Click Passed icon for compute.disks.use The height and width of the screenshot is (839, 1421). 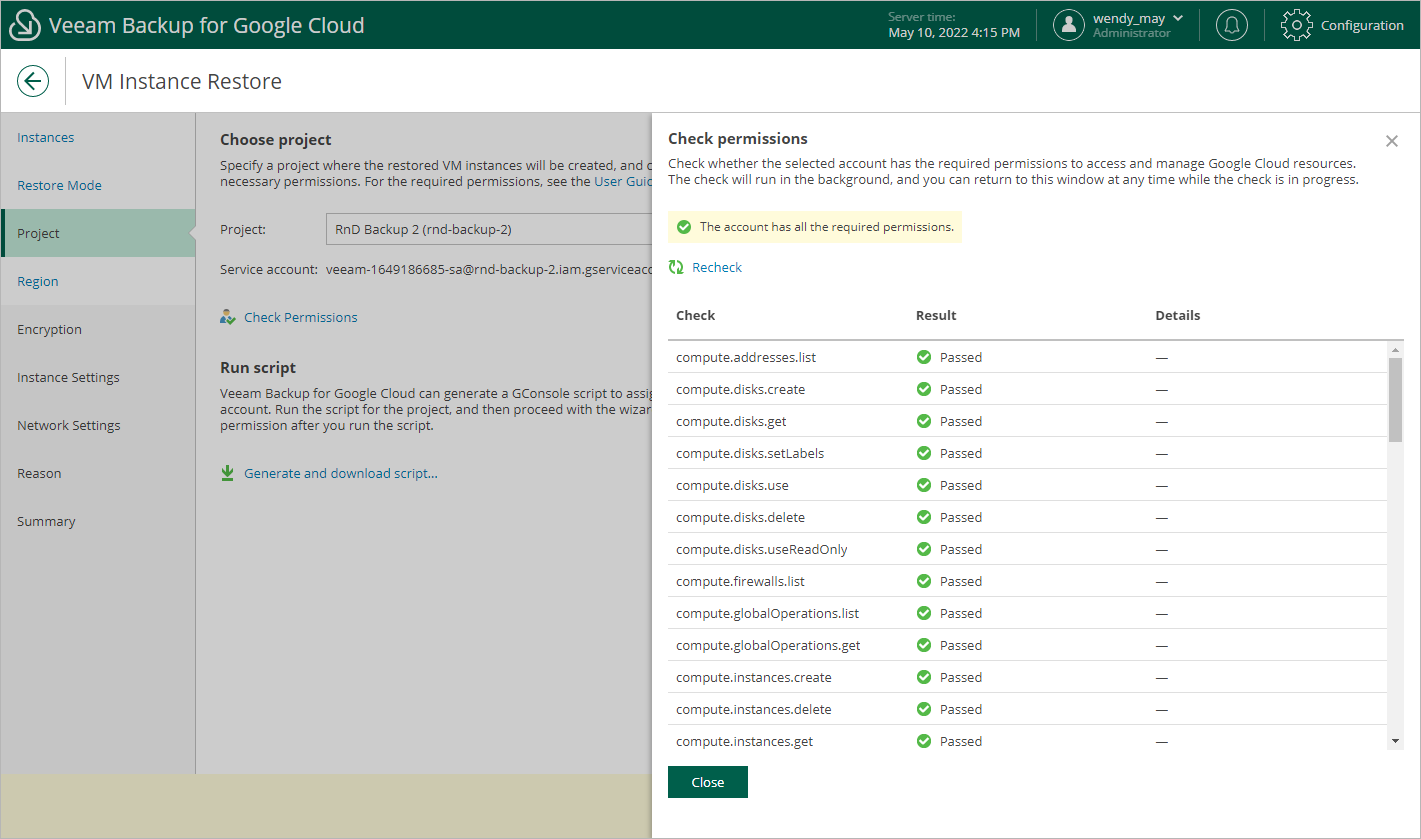(x=924, y=485)
